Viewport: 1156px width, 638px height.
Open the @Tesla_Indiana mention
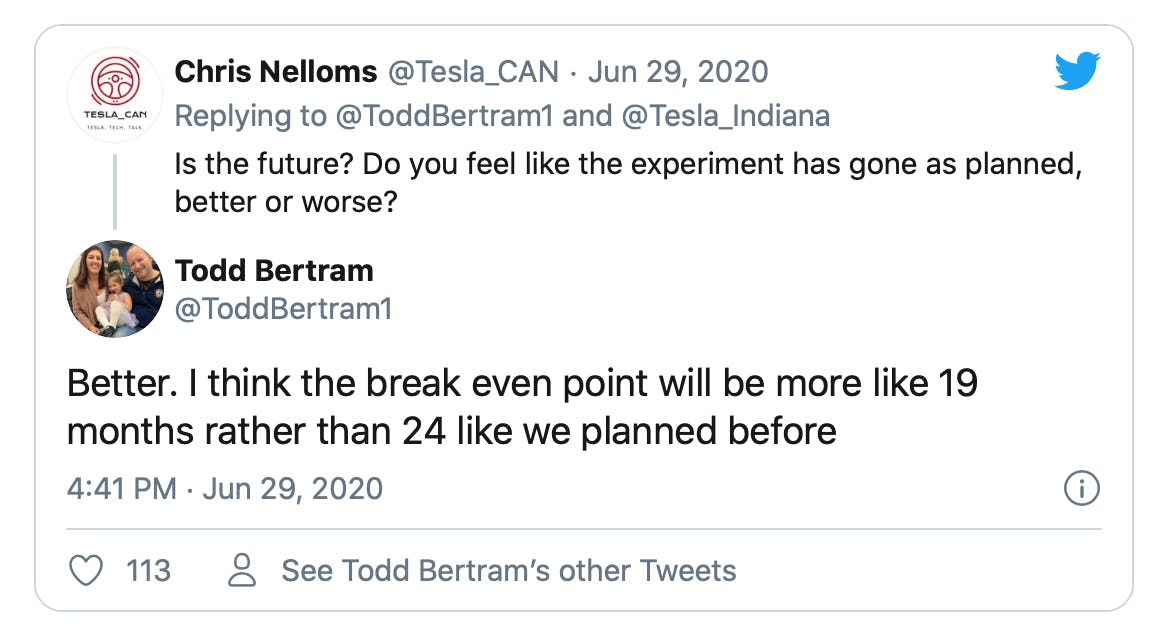point(725,116)
